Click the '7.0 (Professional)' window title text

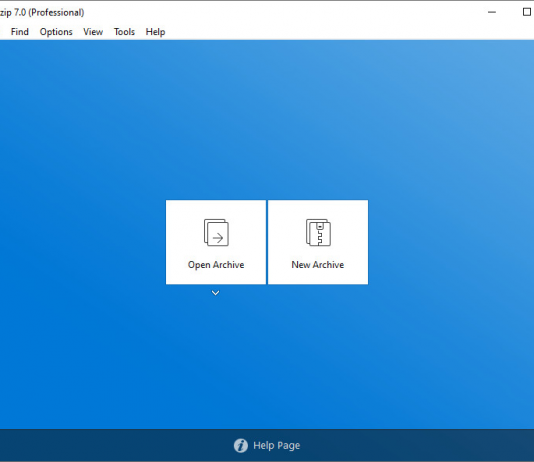coord(49,13)
